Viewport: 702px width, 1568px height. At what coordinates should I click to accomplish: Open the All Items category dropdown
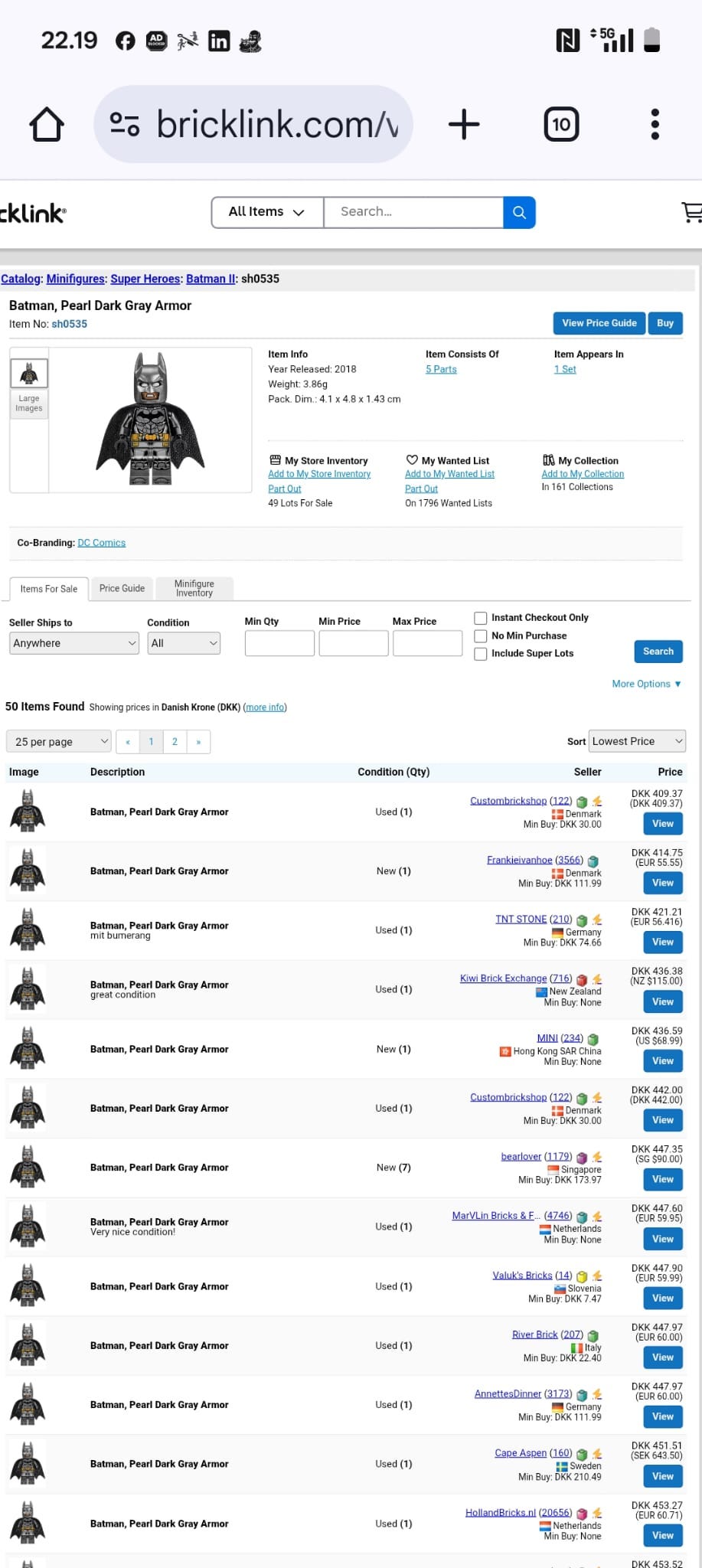coord(267,212)
